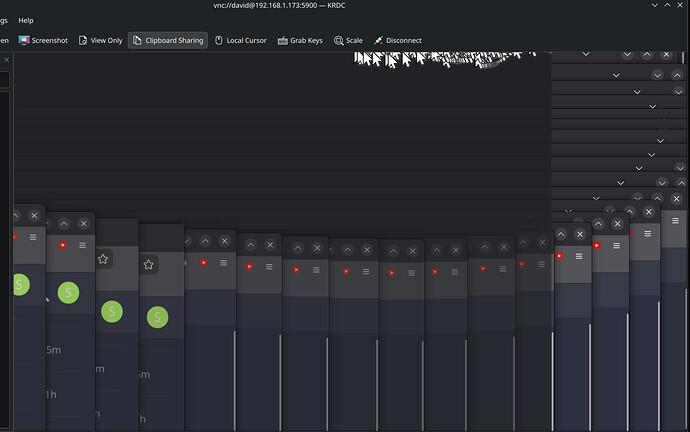Click the Scale magnifier toolbar button

(348, 41)
